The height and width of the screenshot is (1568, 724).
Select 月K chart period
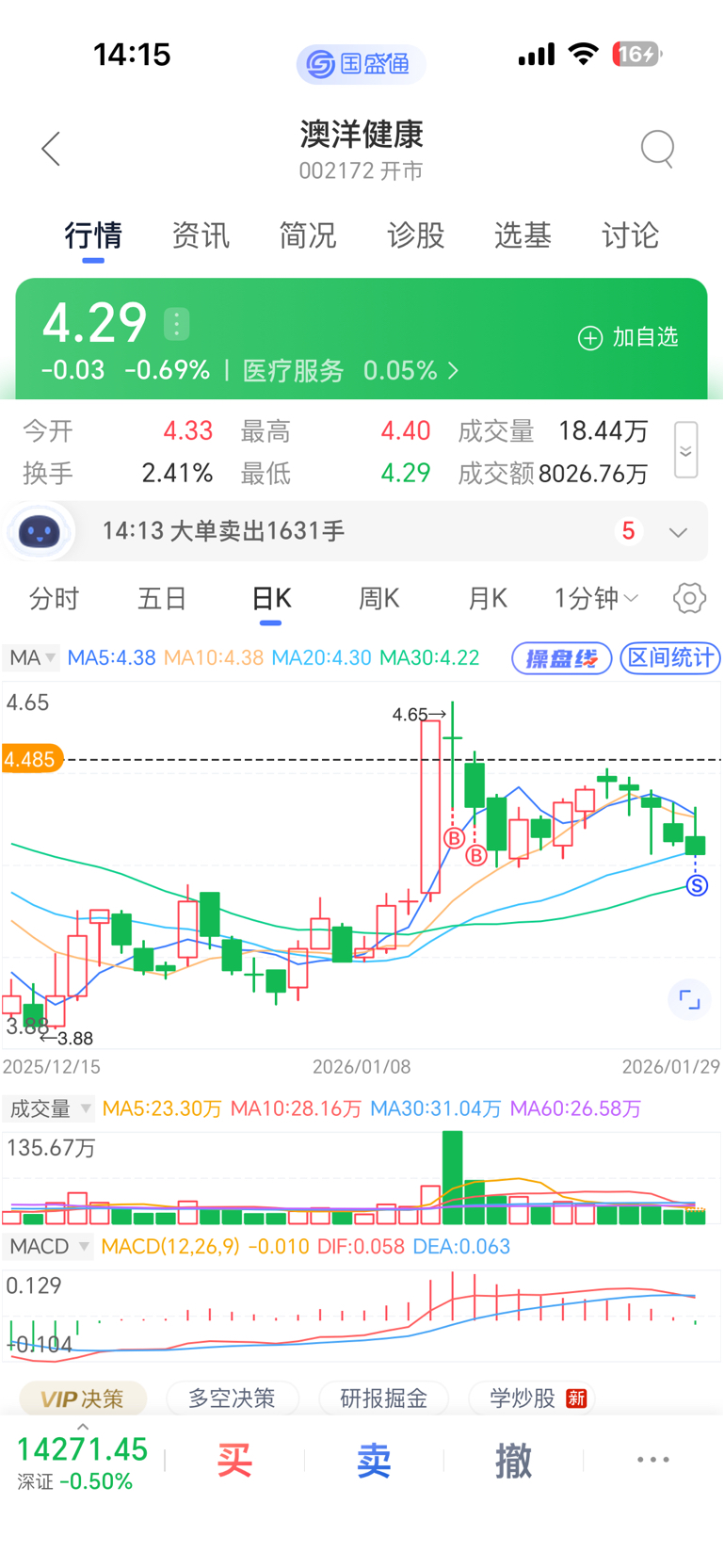click(488, 599)
